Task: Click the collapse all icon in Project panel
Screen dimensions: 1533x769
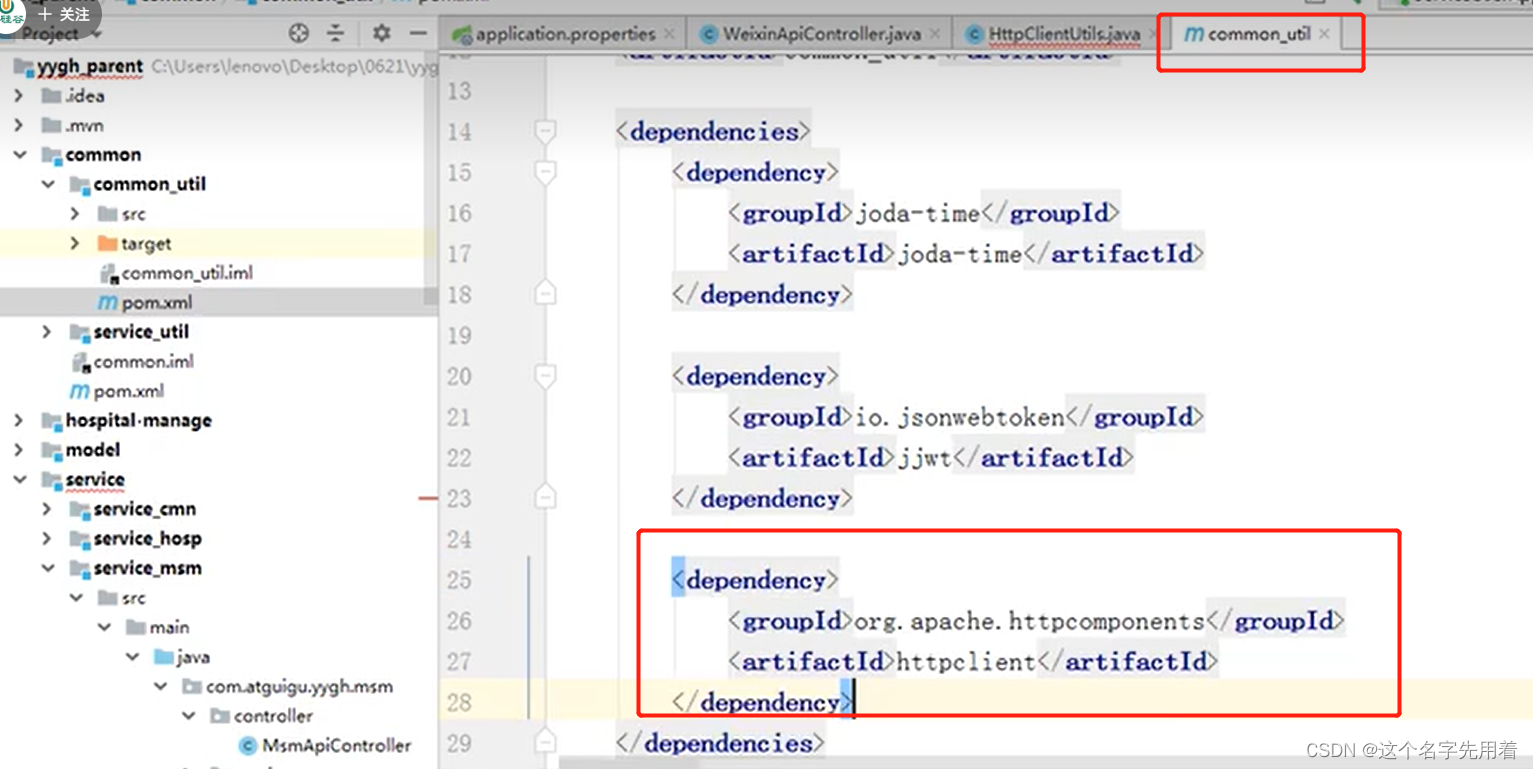Action: (x=336, y=34)
